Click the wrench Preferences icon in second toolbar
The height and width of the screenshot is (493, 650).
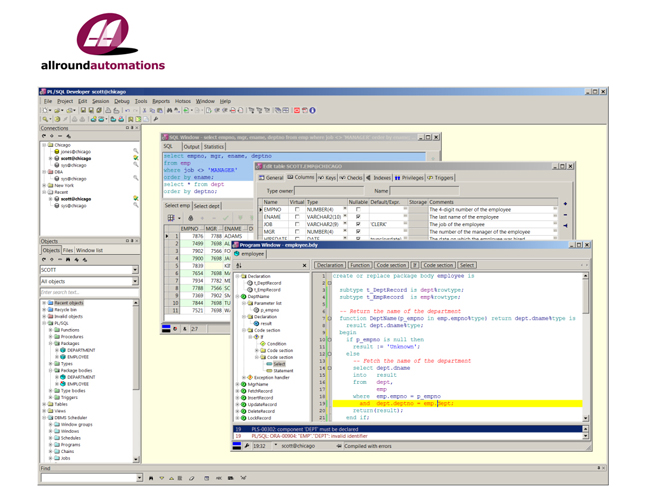click(x=156, y=119)
